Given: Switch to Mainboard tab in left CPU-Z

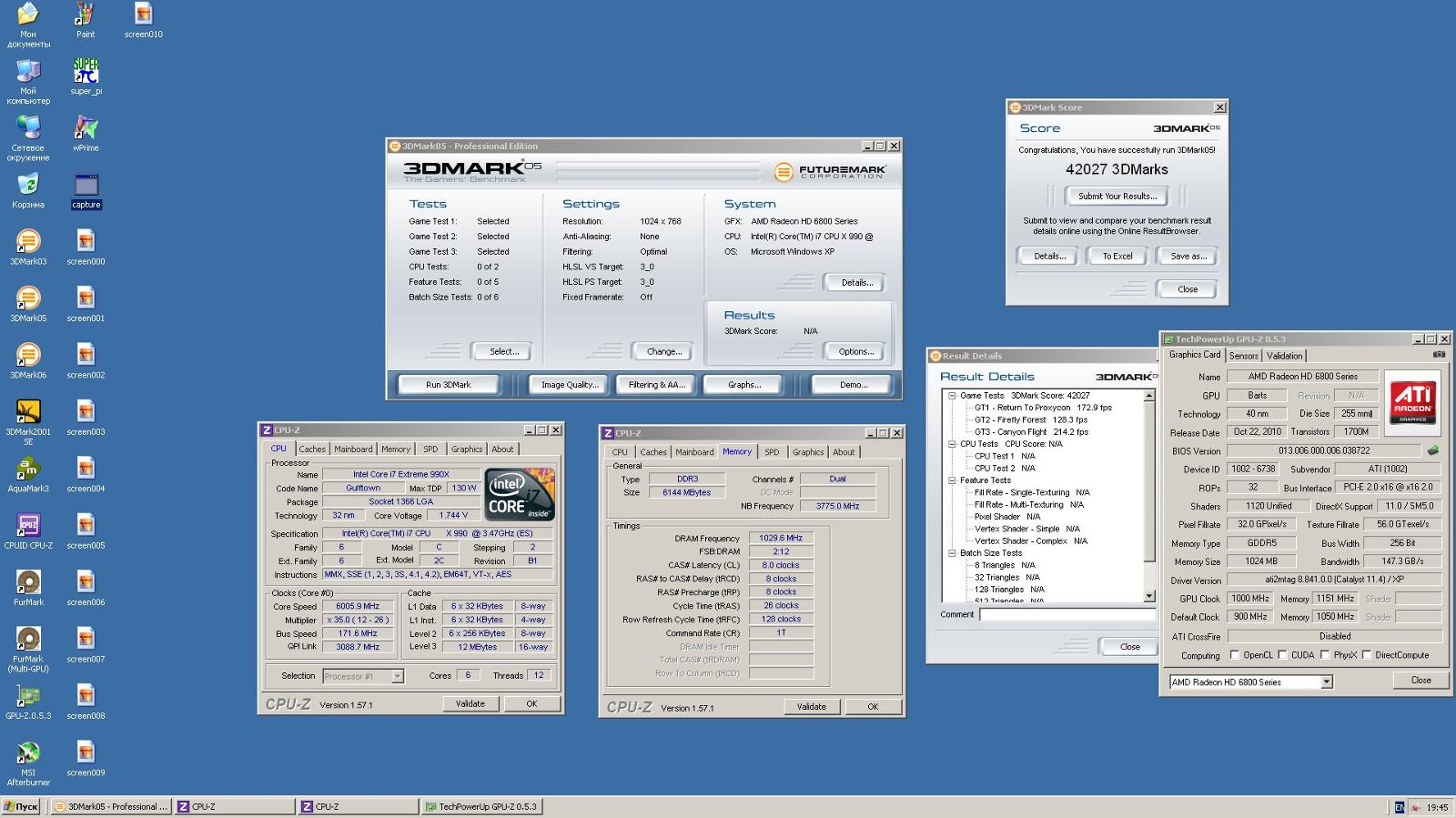Looking at the screenshot, I should click(x=353, y=449).
